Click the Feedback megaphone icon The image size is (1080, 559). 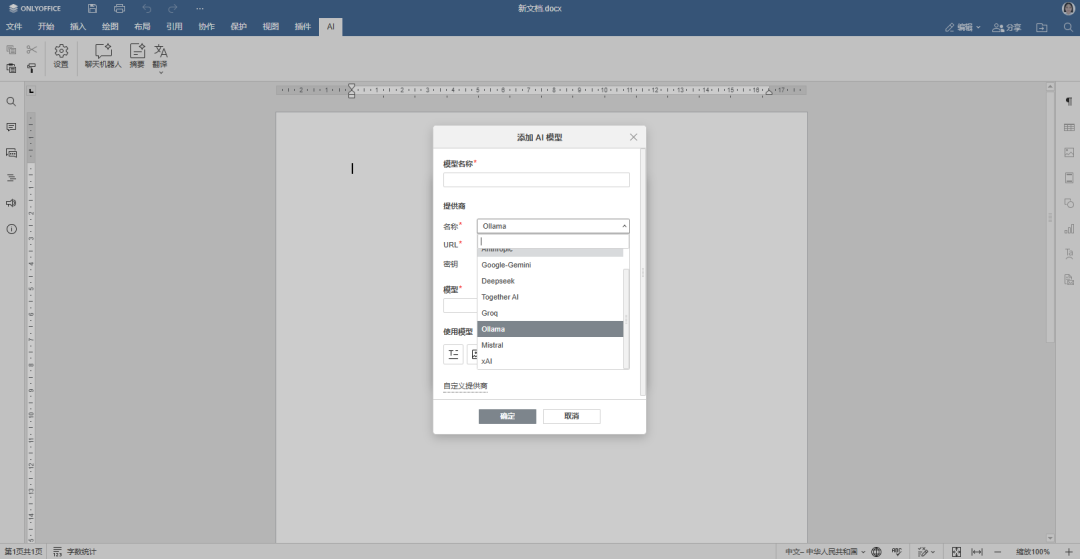tap(11, 203)
